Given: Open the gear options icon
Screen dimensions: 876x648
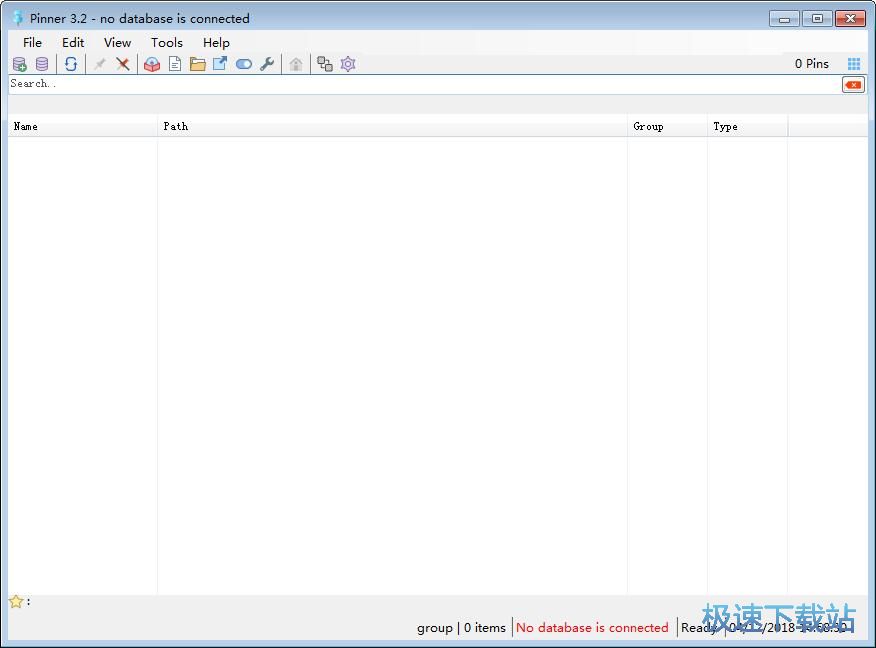Looking at the screenshot, I should point(347,63).
